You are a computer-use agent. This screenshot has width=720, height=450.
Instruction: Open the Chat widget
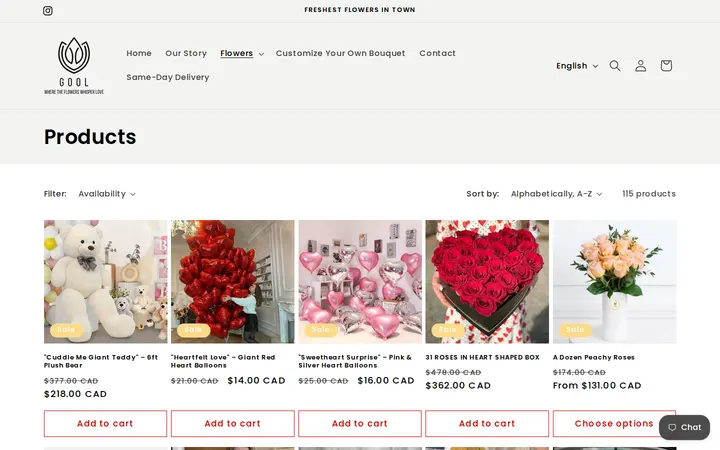pos(684,428)
